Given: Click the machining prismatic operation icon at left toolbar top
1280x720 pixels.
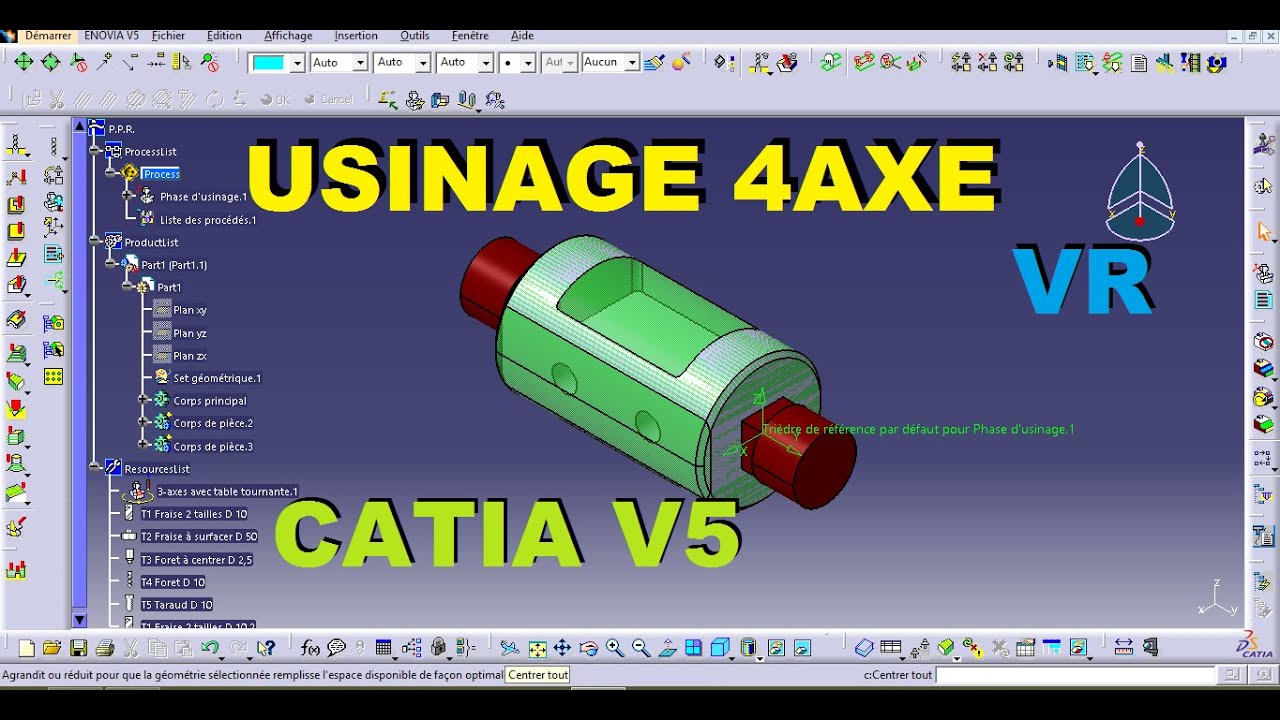Looking at the screenshot, I should [x=17, y=147].
